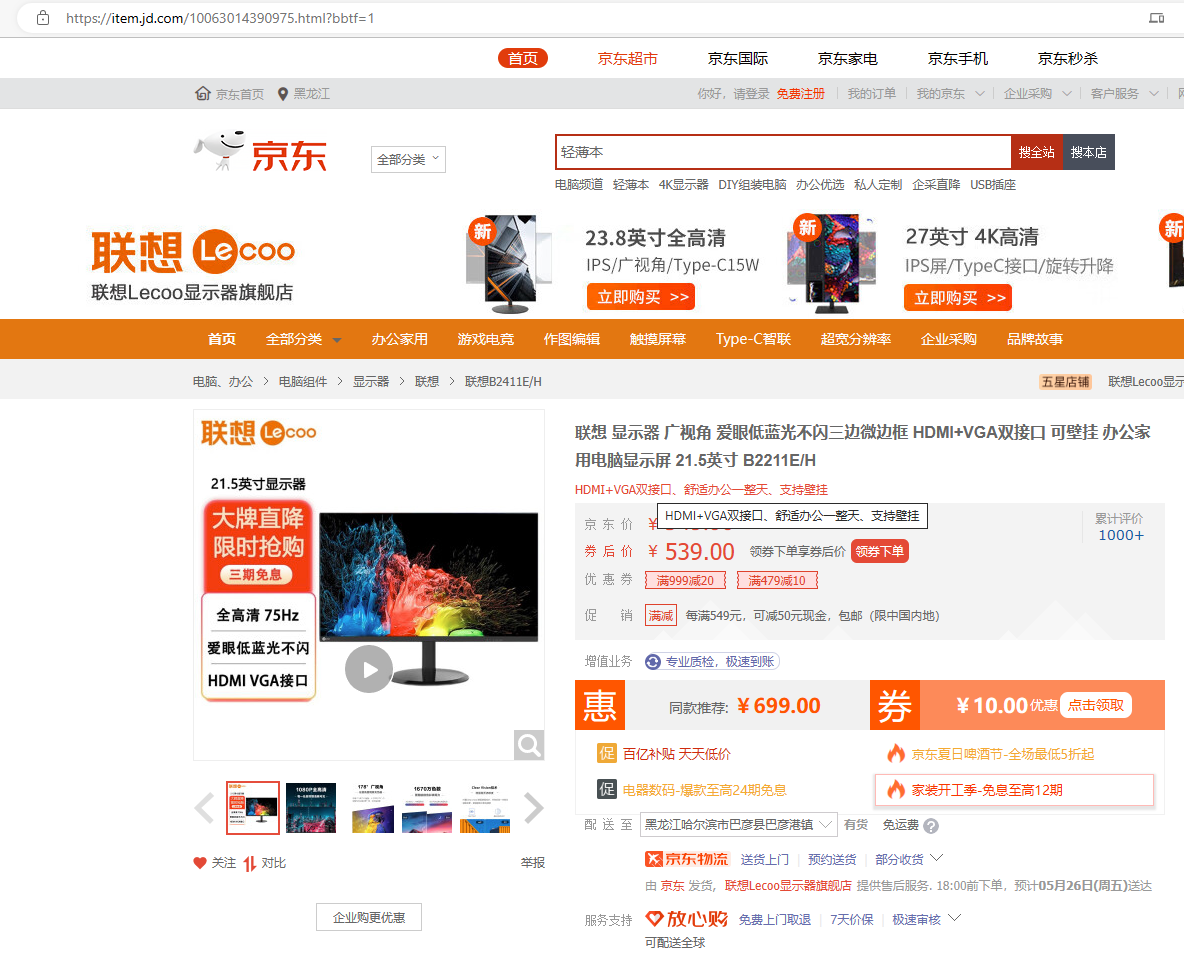Click 立即购买 for the 23.8英寸 monitor
Viewport: 1184px width, 957px height.
(641, 297)
